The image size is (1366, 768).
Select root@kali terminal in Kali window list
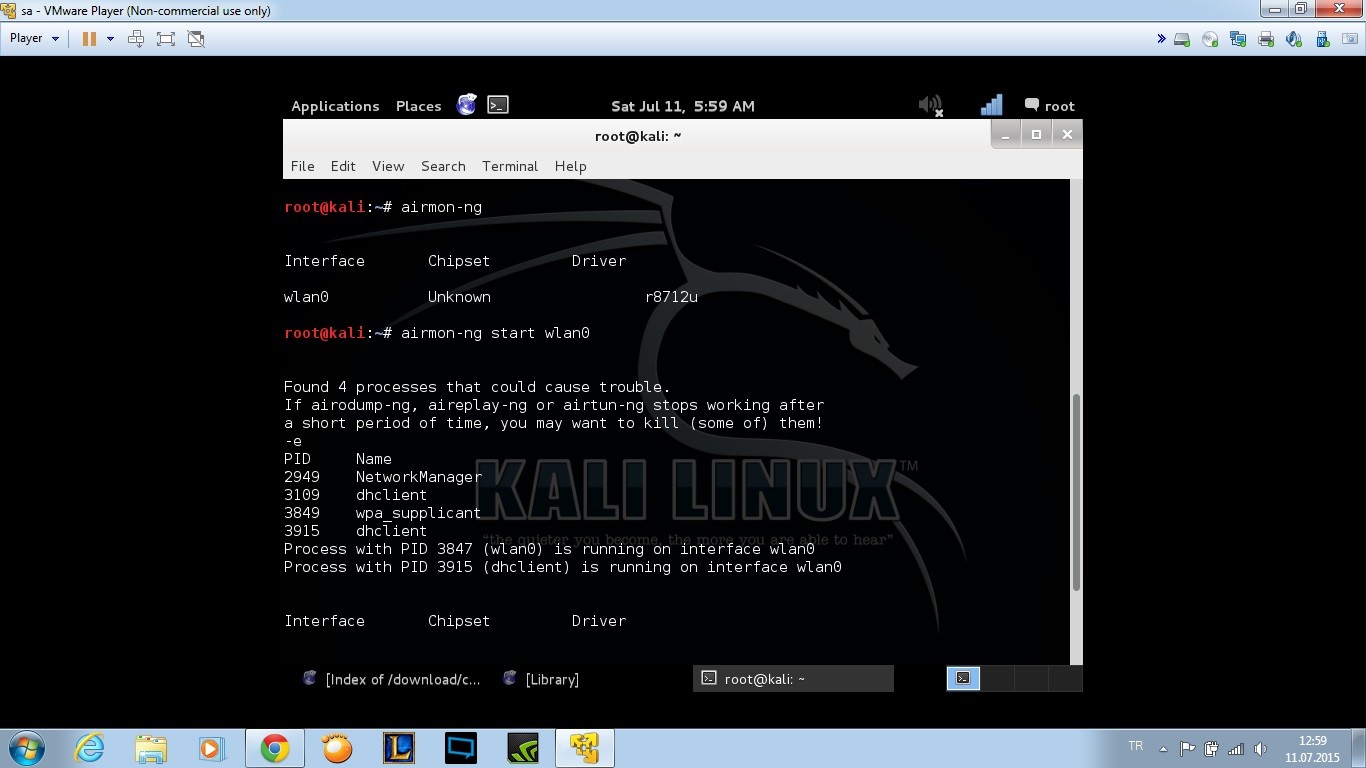(x=793, y=678)
